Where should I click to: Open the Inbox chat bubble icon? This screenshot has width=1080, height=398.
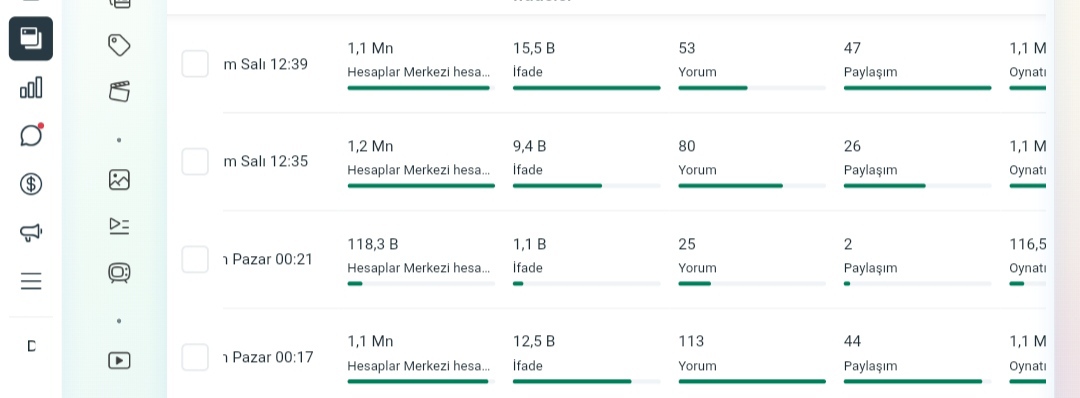point(31,135)
